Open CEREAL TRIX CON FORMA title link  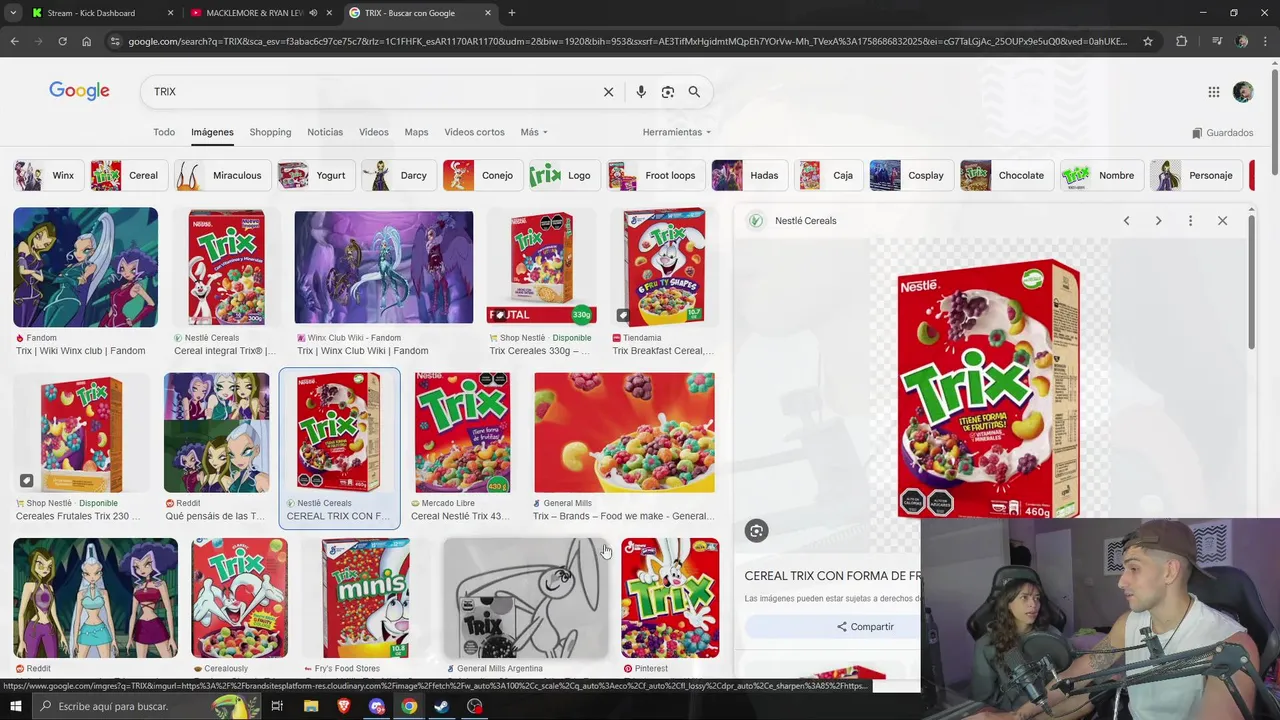coord(833,576)
